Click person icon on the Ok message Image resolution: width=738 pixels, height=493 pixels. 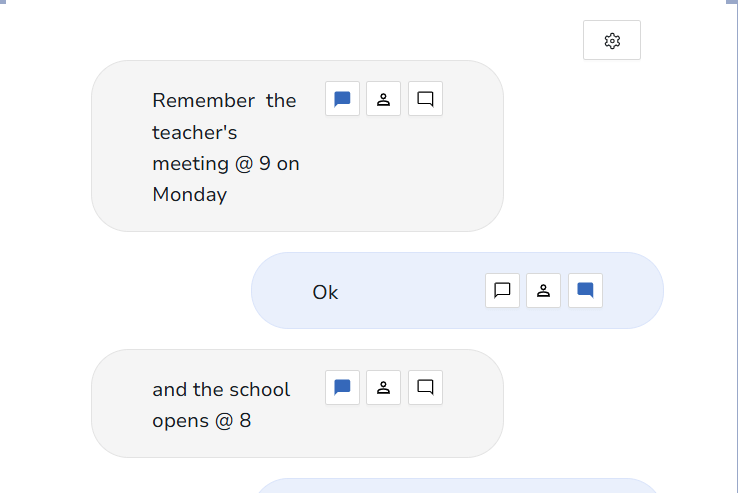point(543,291)
